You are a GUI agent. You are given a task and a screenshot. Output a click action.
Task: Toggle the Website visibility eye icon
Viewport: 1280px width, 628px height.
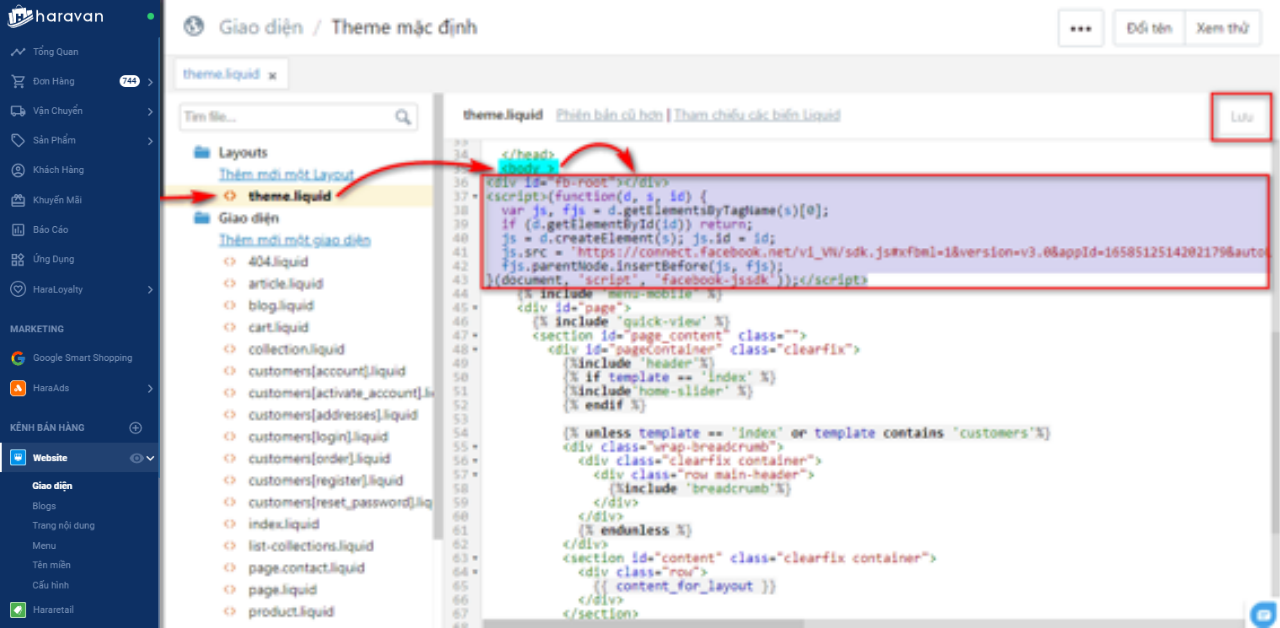click(137, 458)
